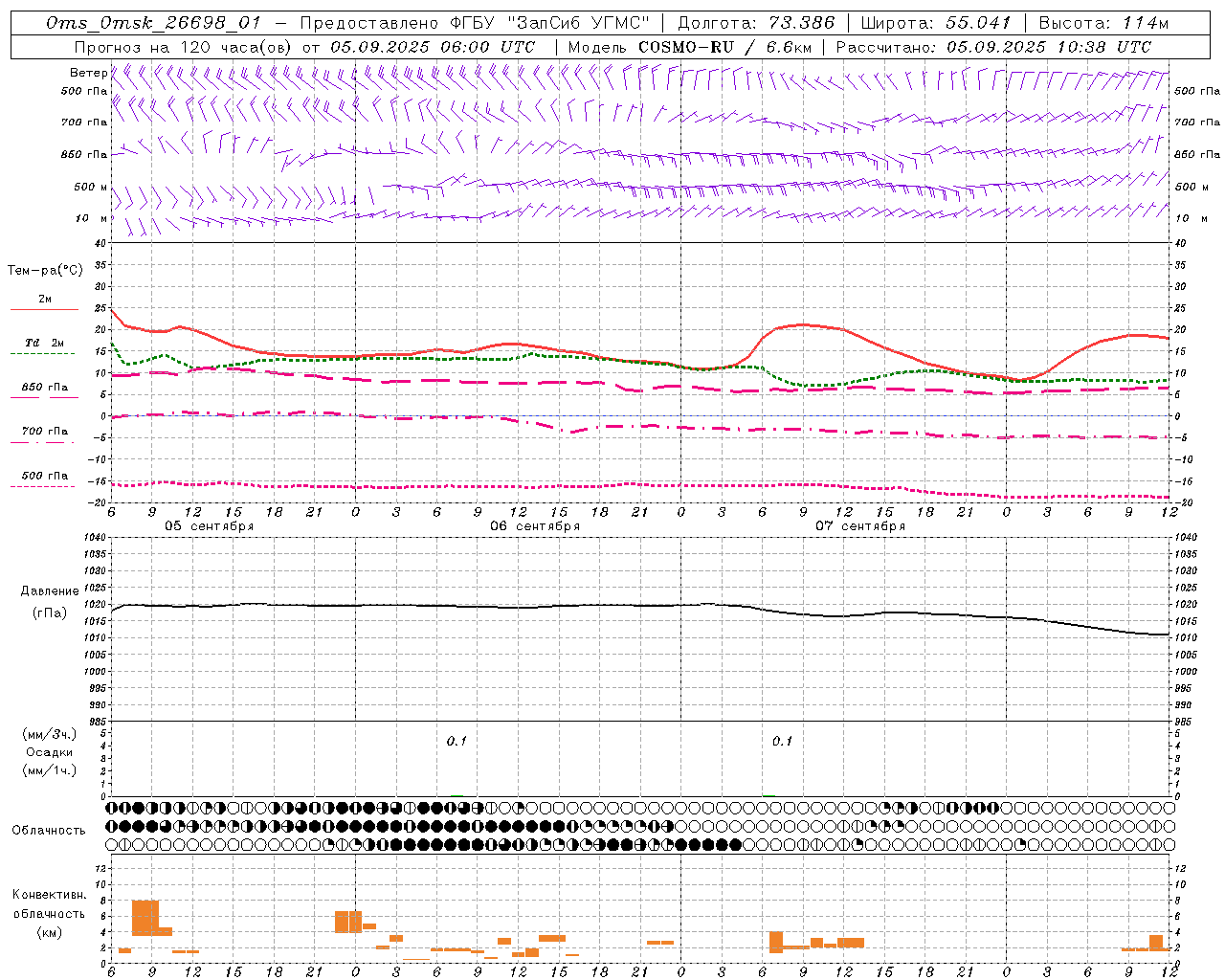Click the Рассчитано: 05.09.2025 10:38 UTC text
Viewport: 1225px width, 980px height.
(993, 47)
